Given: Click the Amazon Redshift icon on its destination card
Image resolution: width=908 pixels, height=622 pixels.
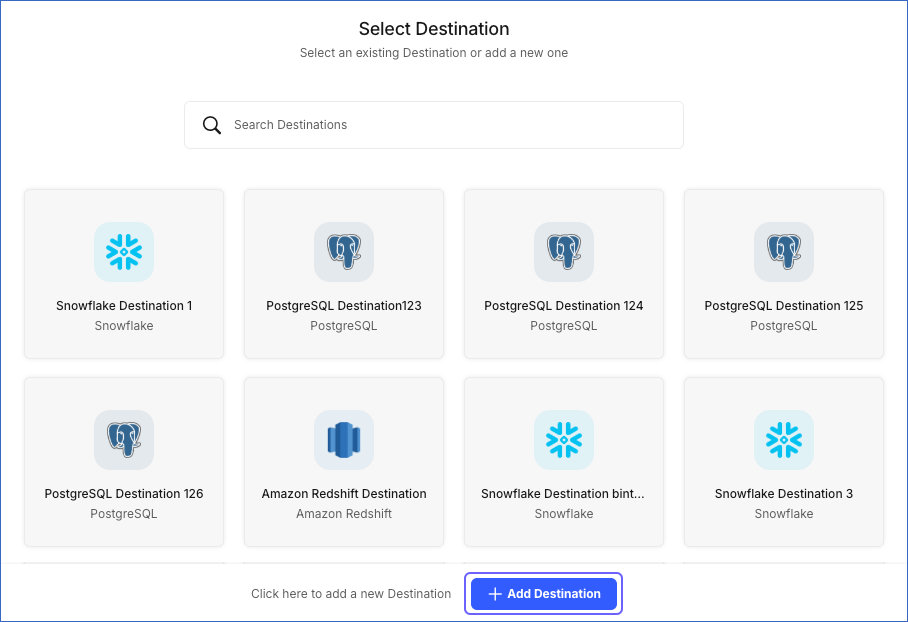Looking at the screenshot, I should click(344, 440).
